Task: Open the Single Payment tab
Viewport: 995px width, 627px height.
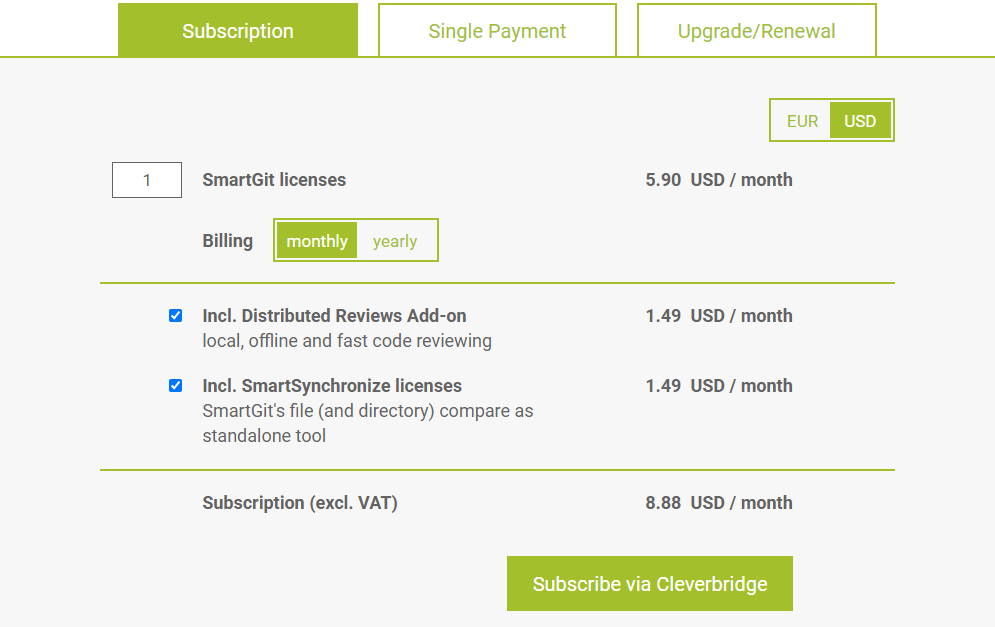Action: point(498,30)
